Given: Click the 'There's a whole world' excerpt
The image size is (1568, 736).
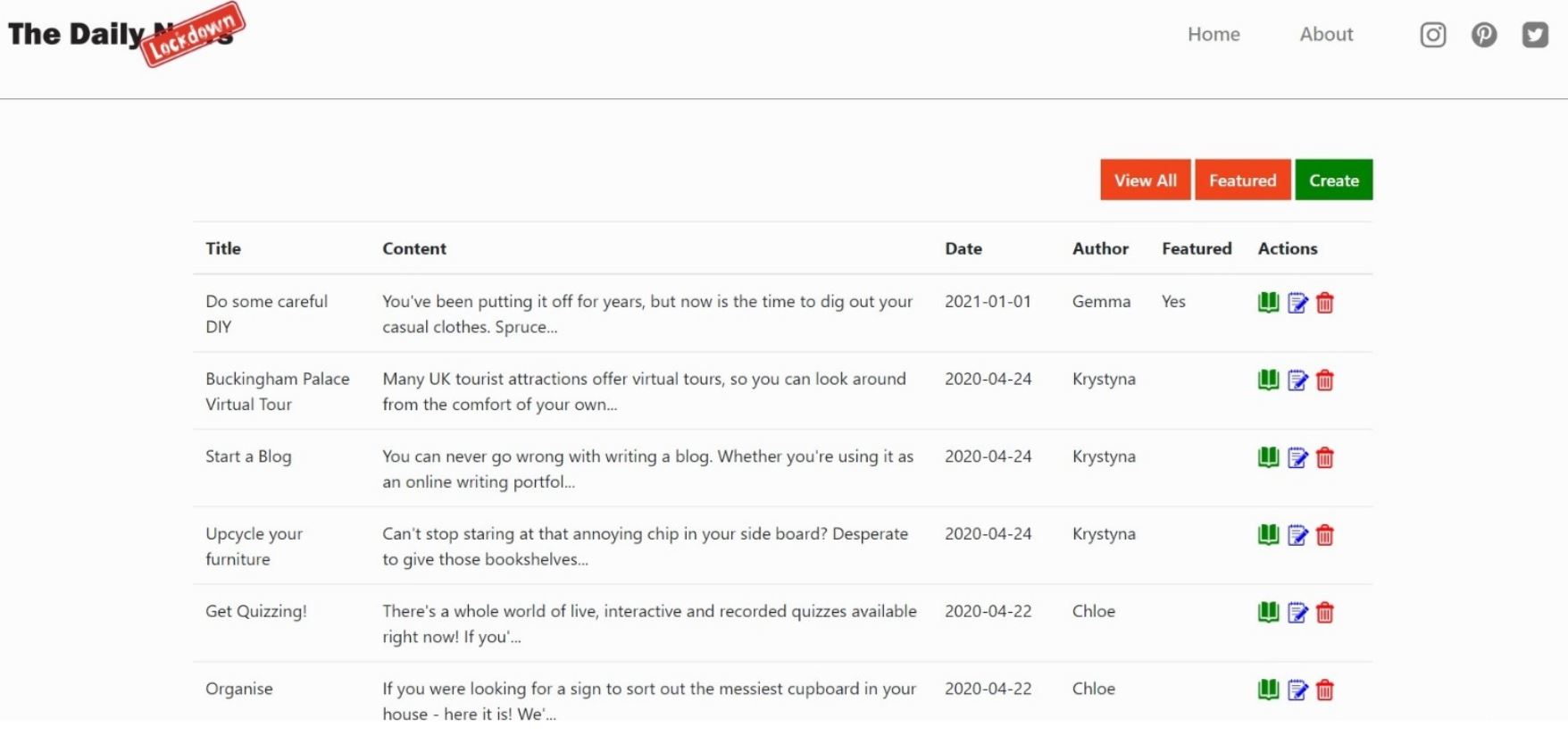Looking at the screenshot, I should [x=649, y=623].
